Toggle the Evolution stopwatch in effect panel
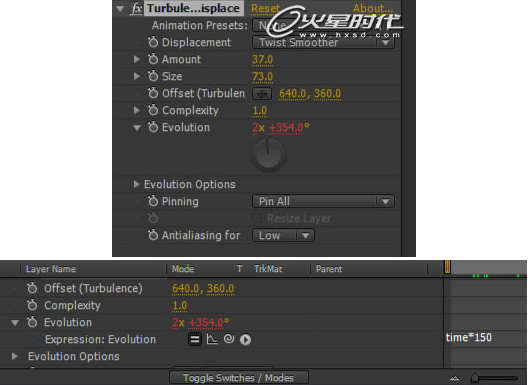 pos(153,127)
